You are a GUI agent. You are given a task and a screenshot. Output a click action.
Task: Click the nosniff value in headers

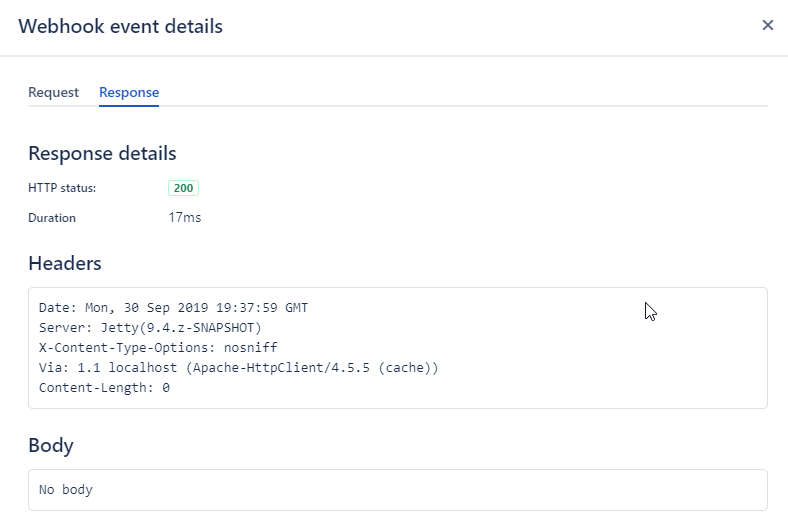(x=251, y=348)
